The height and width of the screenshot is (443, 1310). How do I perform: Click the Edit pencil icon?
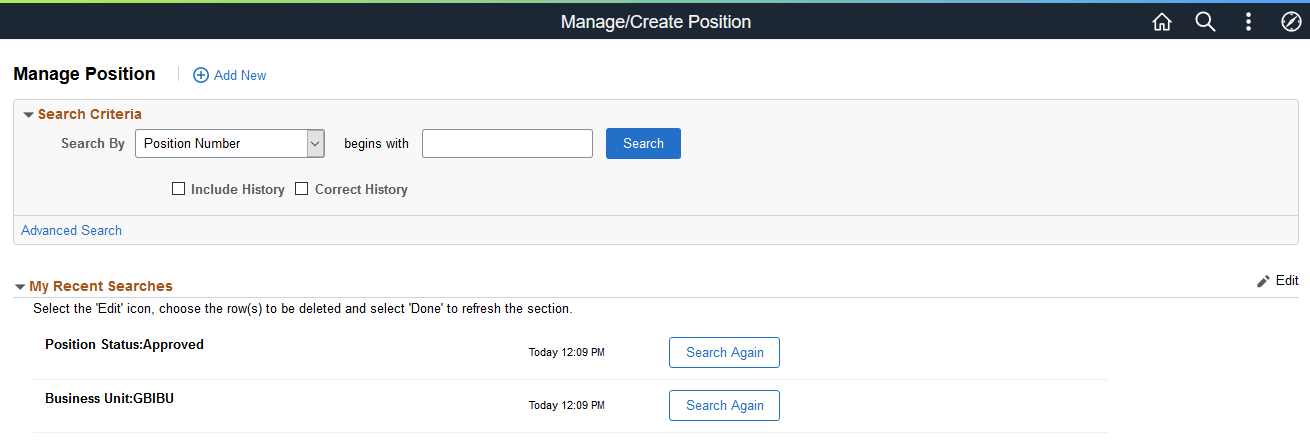pyautogui.click(x=1263, y=281)
